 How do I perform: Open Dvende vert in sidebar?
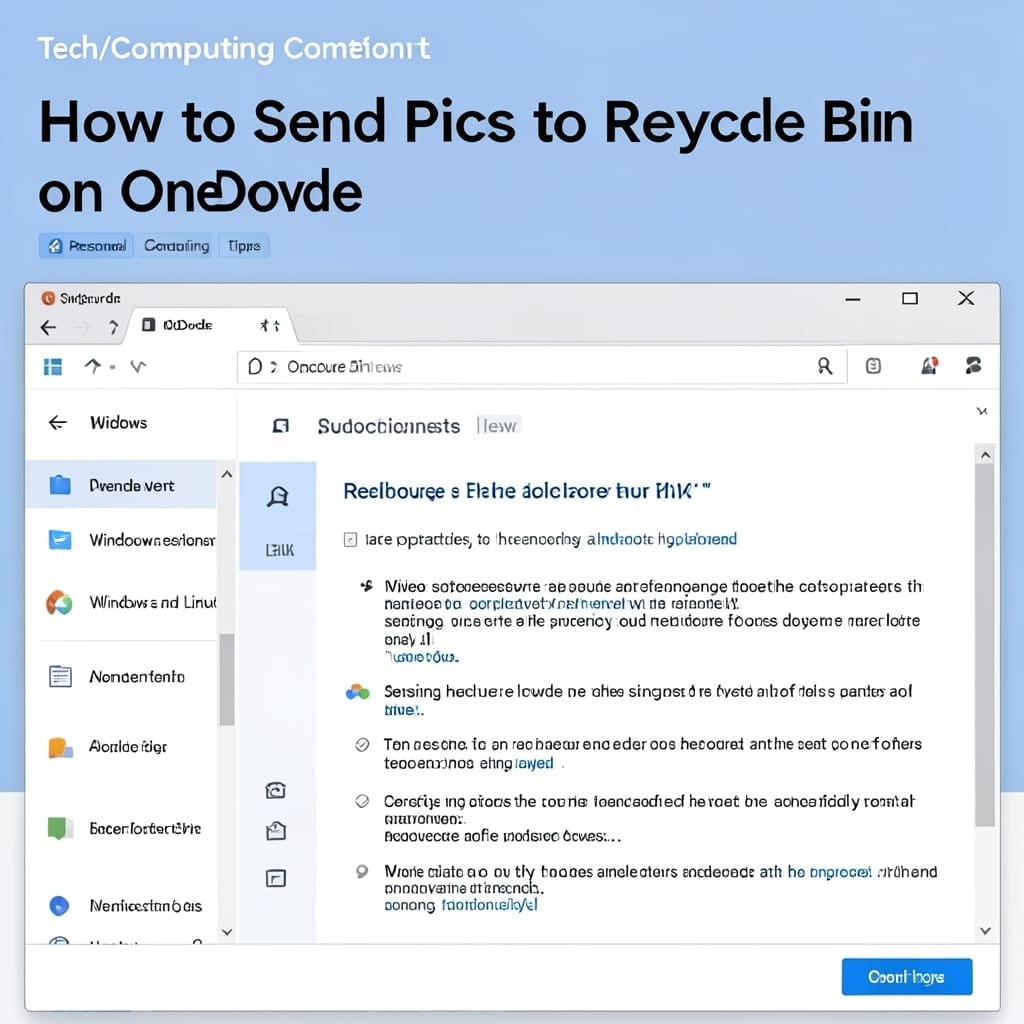(121, 485)
